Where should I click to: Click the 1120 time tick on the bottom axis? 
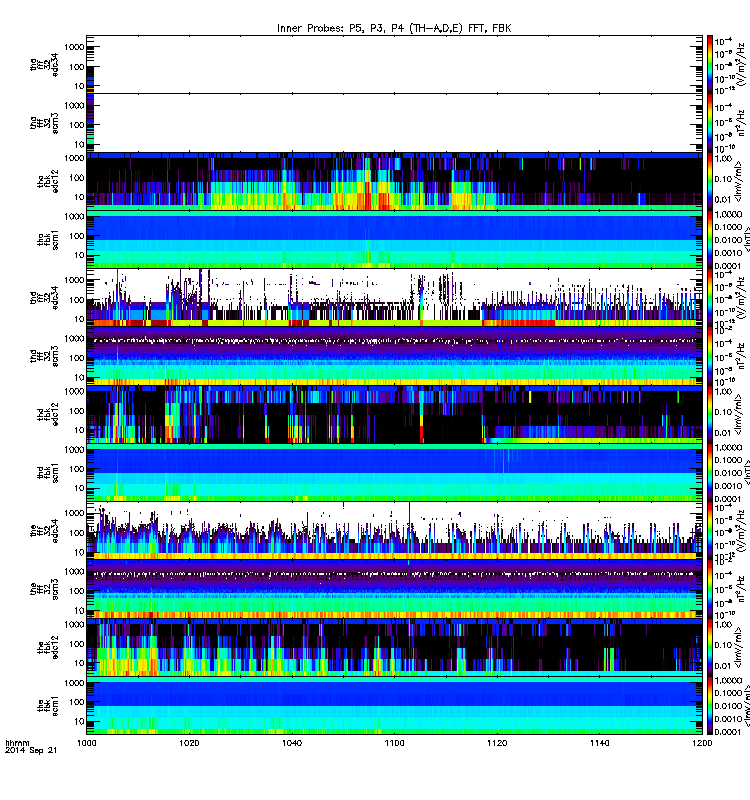(x=497, y=743)
